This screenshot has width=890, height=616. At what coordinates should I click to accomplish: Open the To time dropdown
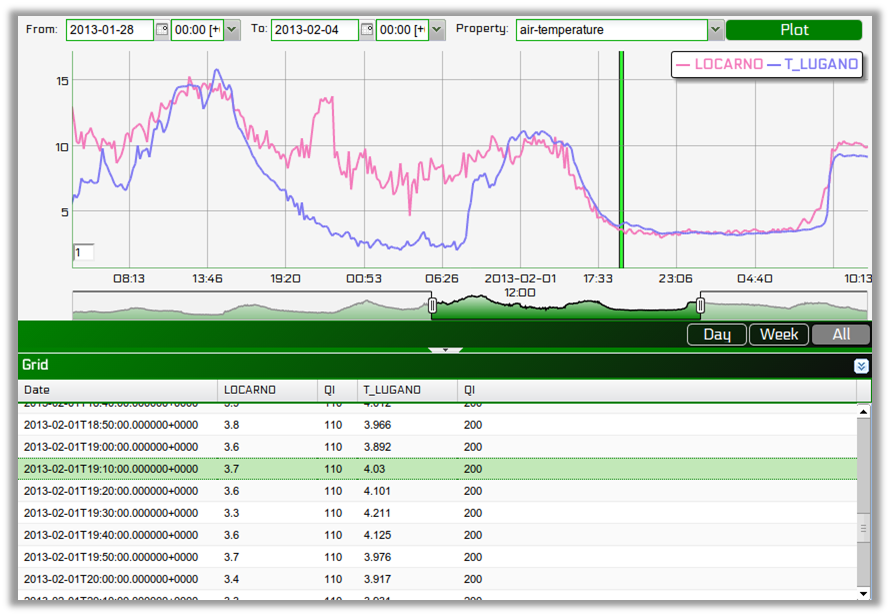[437, 29]
